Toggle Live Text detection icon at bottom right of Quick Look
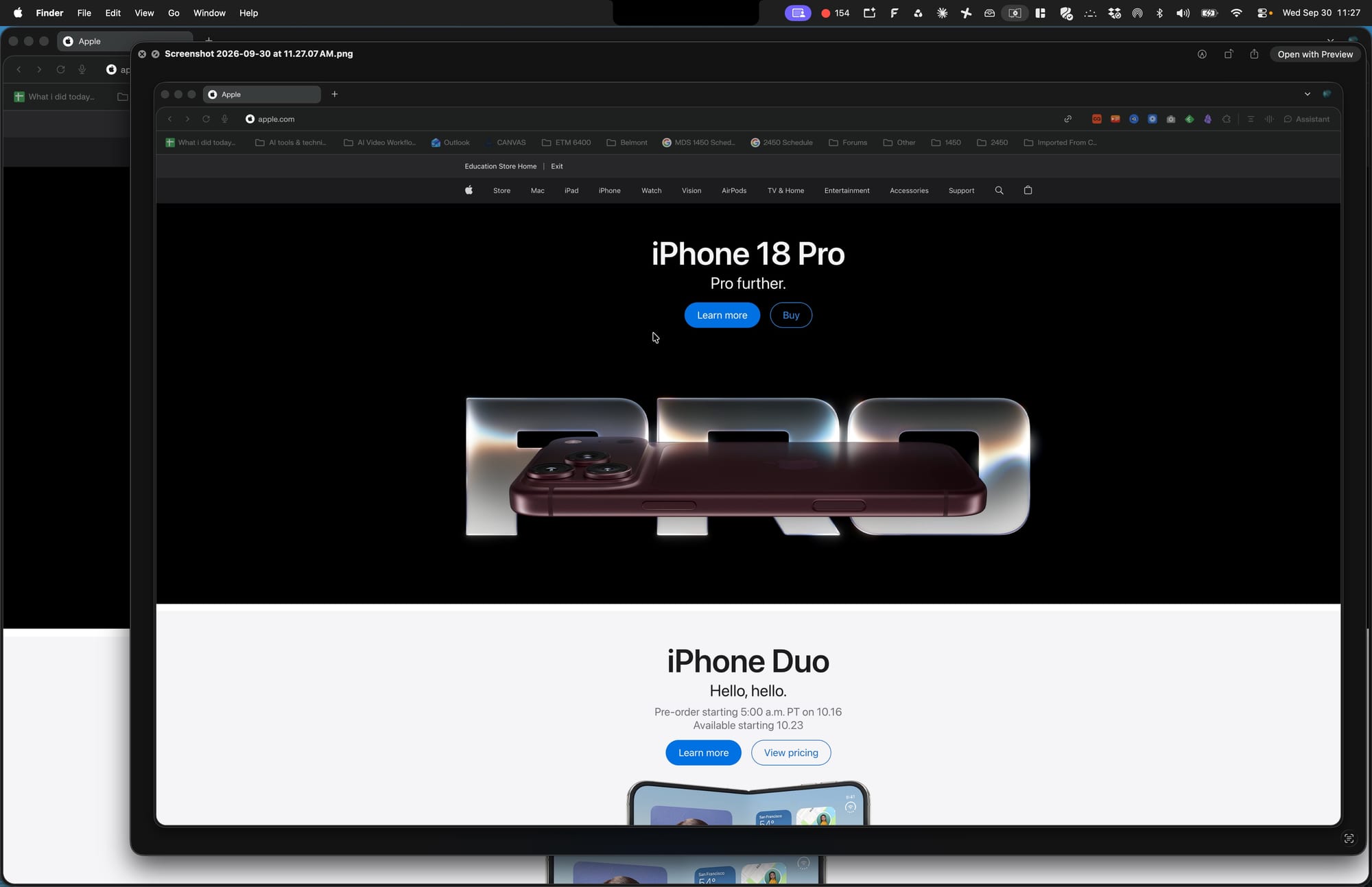This screenshot has width=1372, height=887. point(1349,838)
